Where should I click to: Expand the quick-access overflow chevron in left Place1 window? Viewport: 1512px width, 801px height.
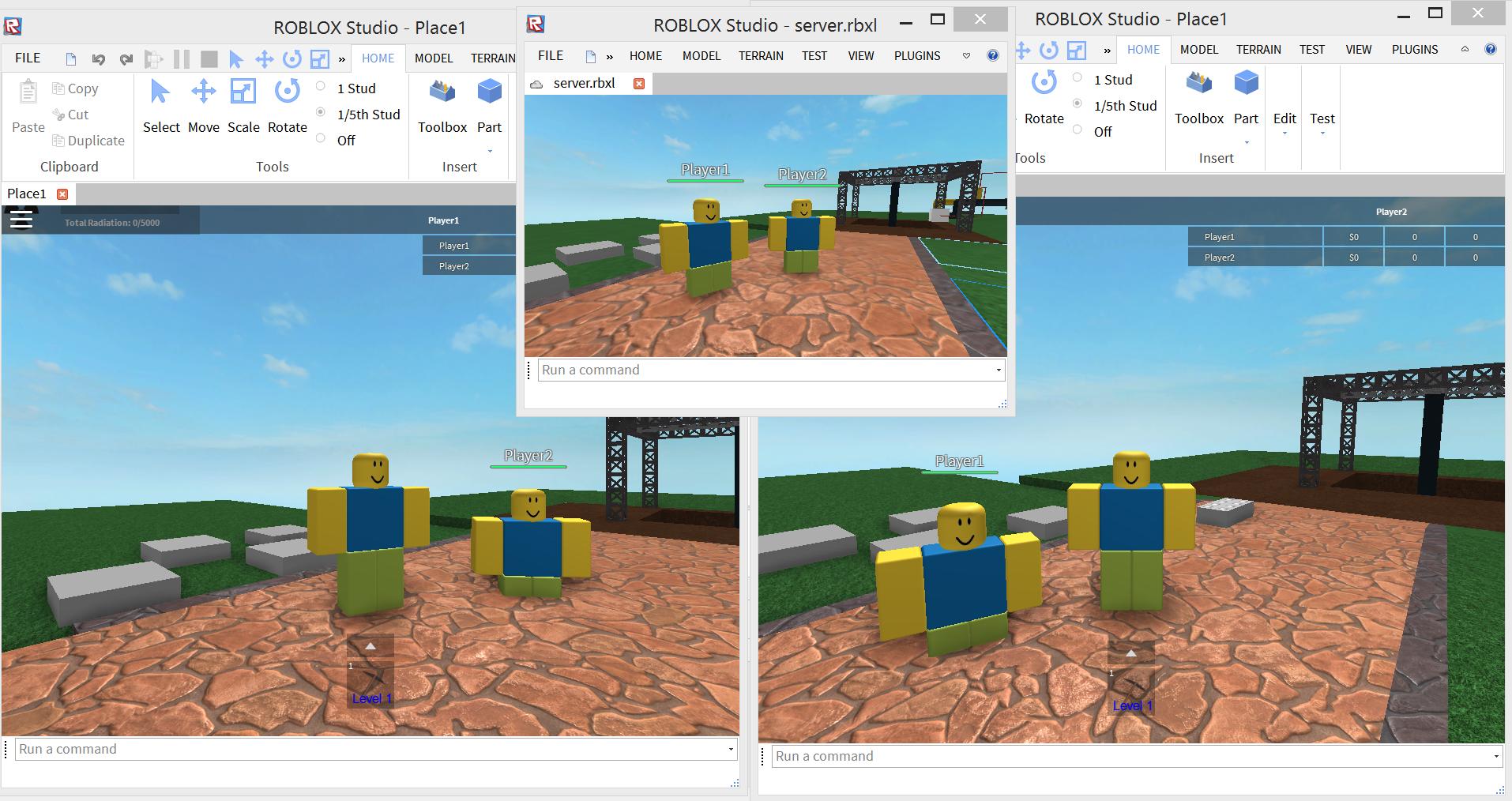click(x=342, y=58)
